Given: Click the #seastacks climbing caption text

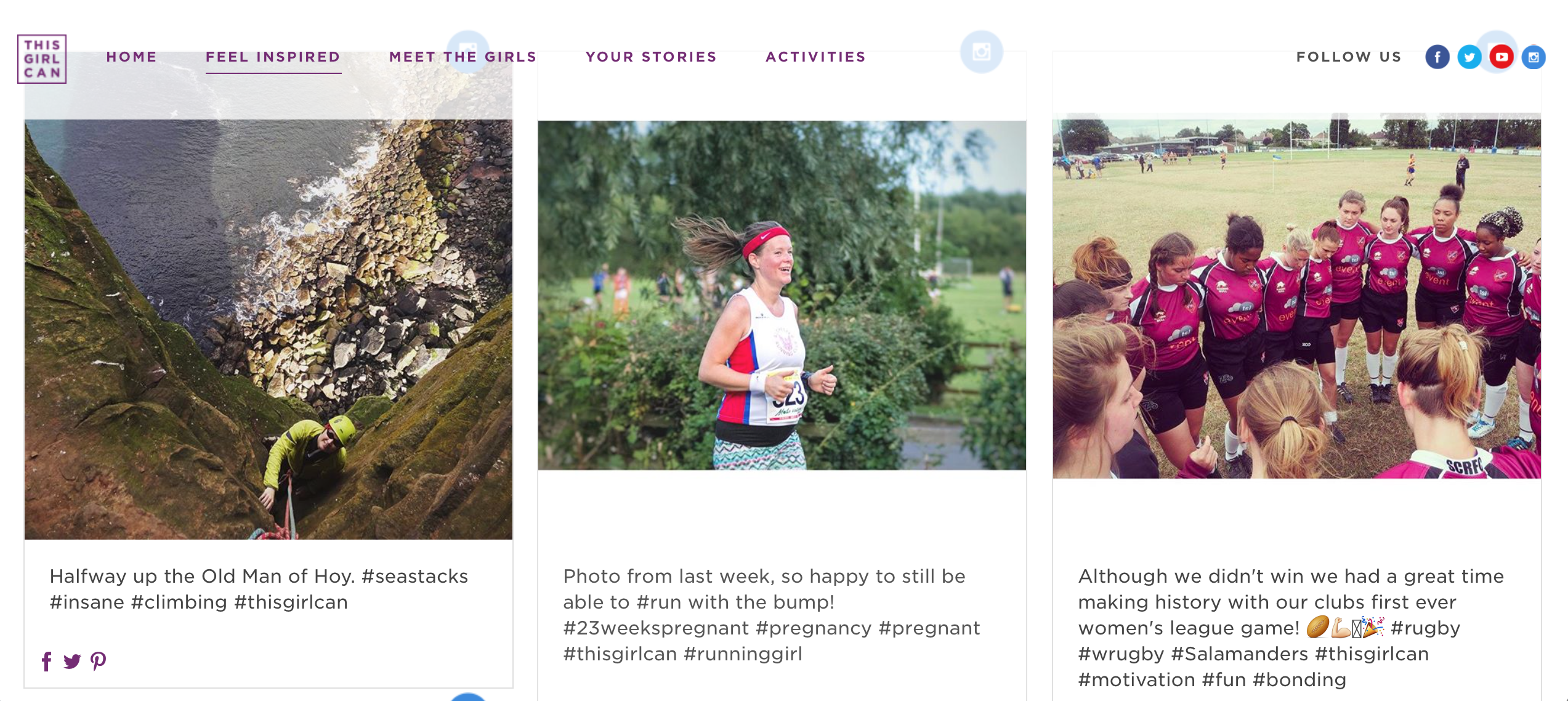Looking at the screenshot, I should [259, 589].
